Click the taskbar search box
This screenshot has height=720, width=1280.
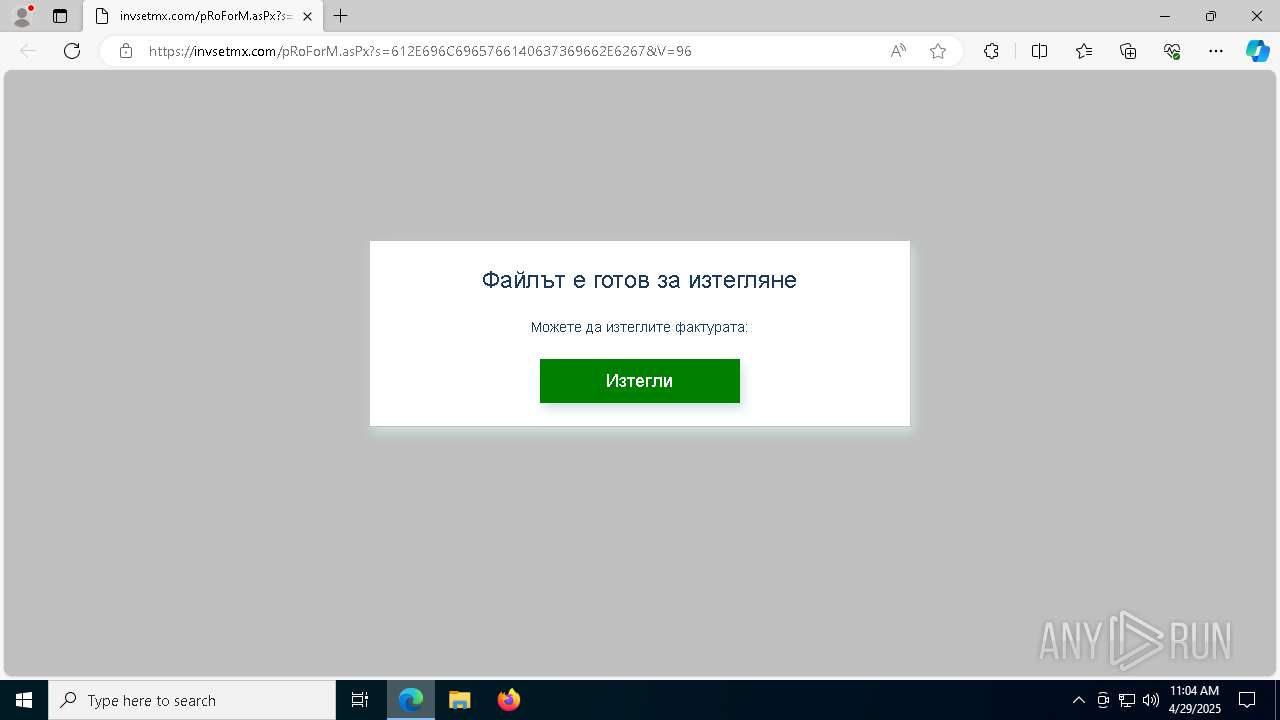192,700
